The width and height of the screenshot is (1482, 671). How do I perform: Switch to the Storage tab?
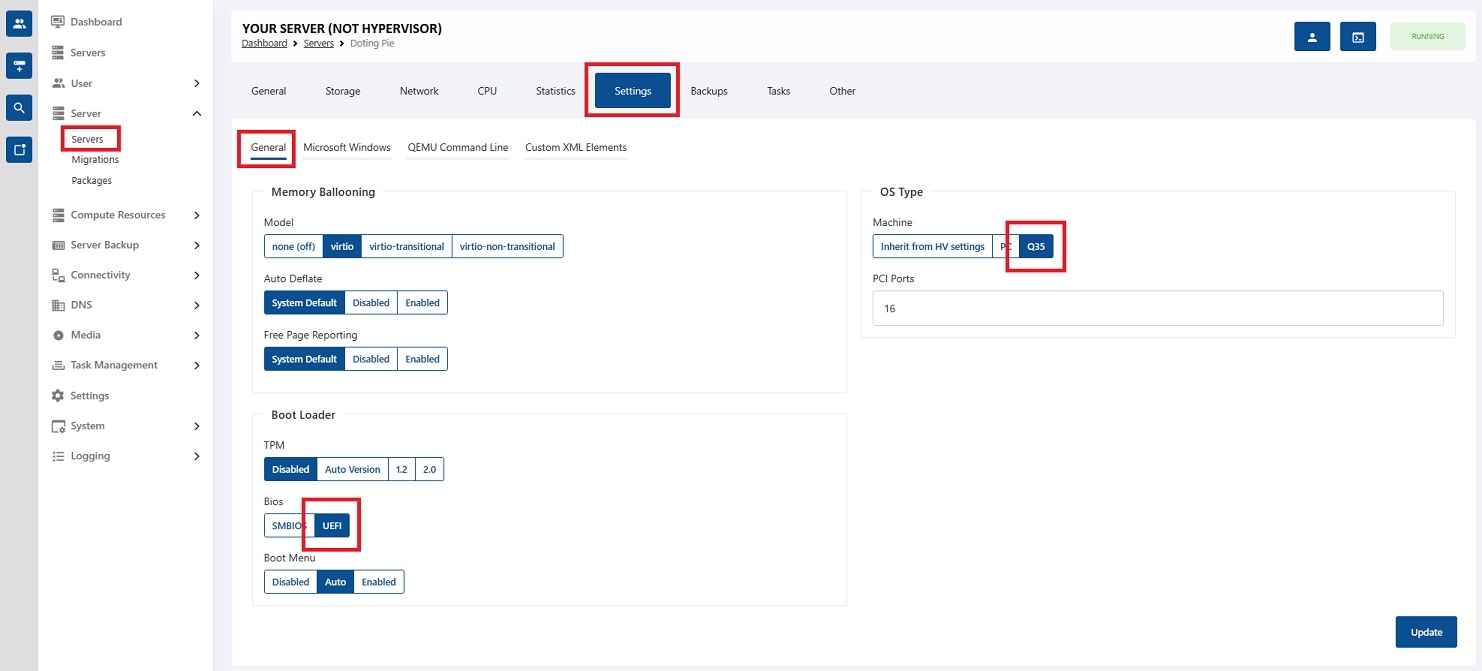(x=343, y=91)
